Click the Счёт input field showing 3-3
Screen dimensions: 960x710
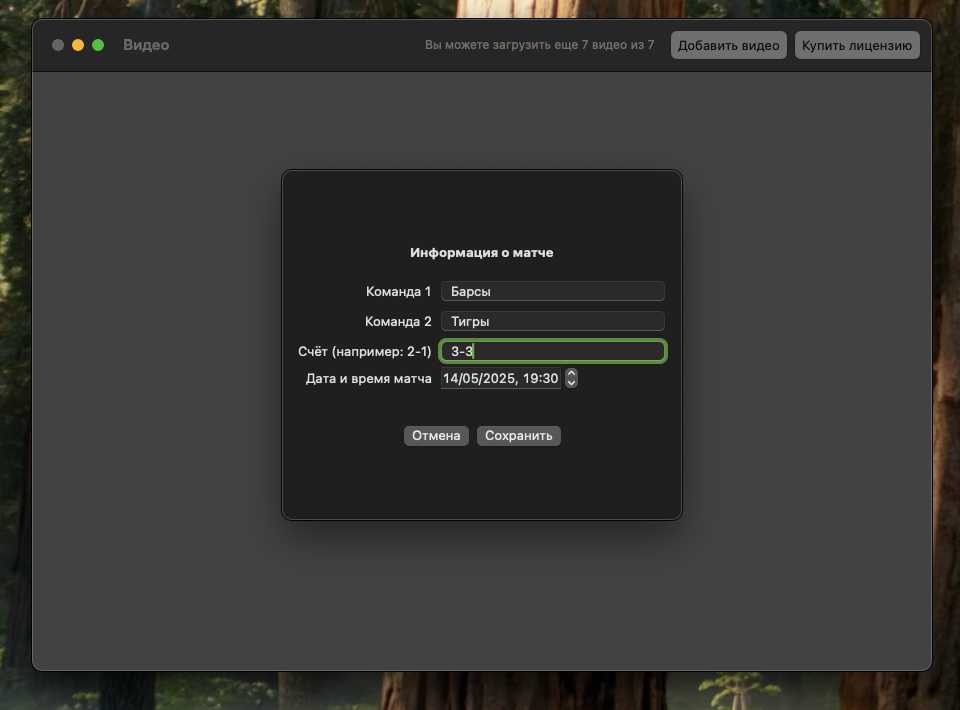[x=552, y=351]
